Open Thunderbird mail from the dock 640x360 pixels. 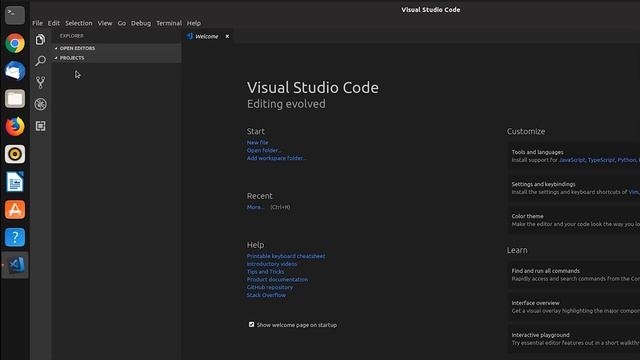[x=15, y=71]
